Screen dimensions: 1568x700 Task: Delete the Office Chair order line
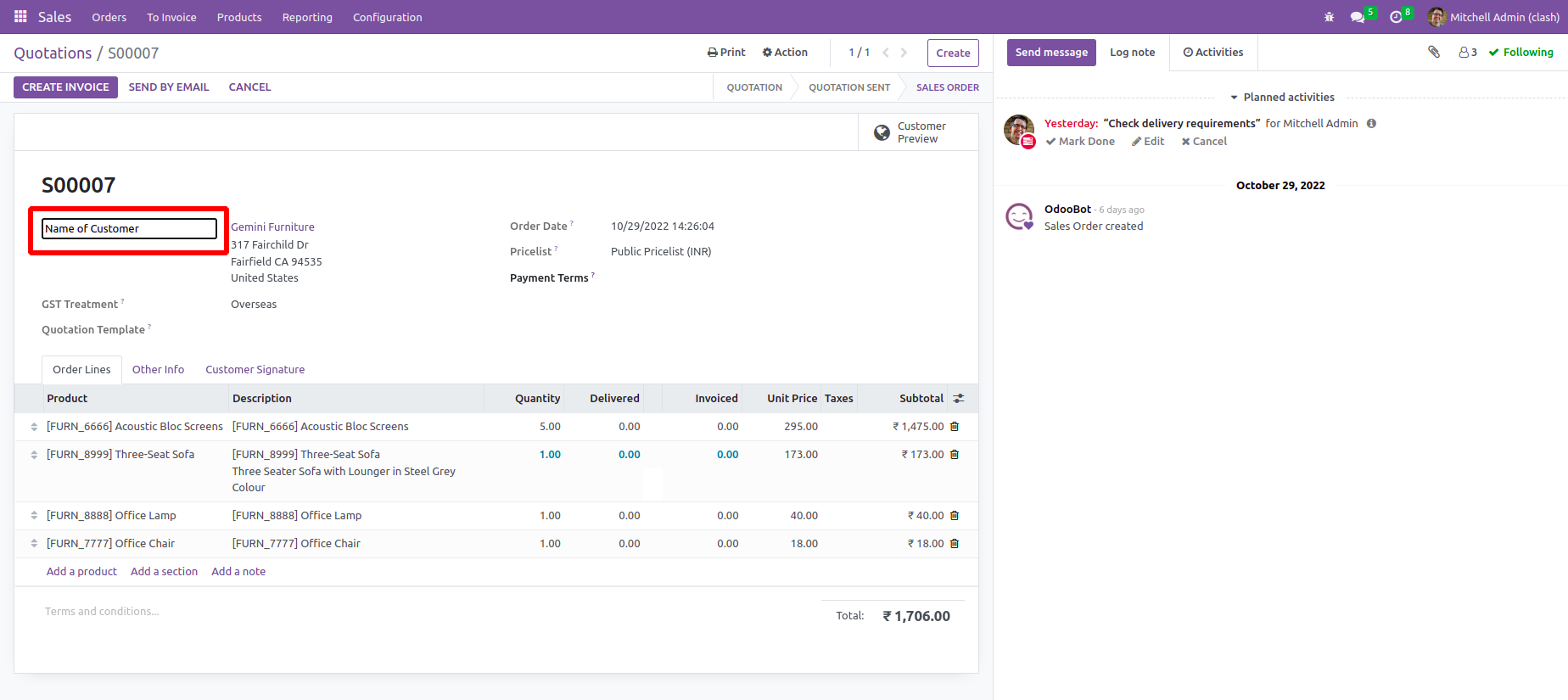pyautogui.click(x=955, y=544)
